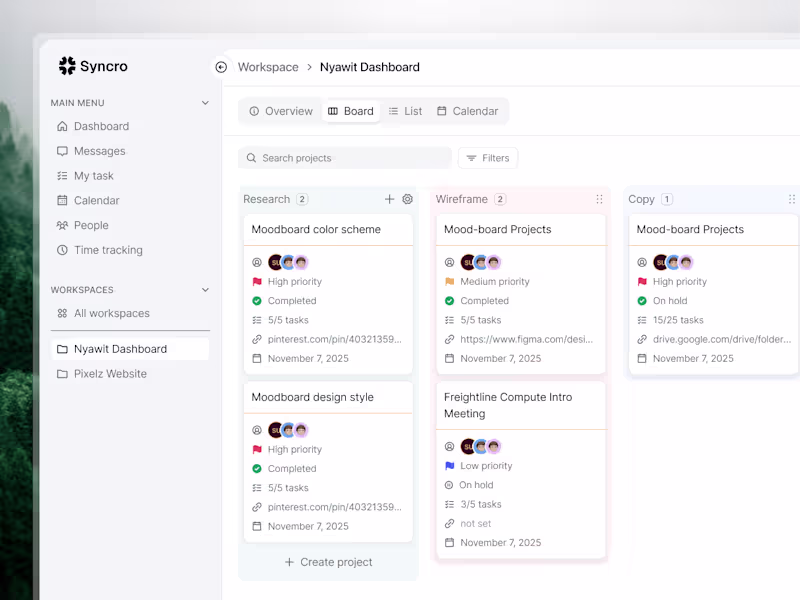This screenshot has width=800, height=600.
Task: Click the Search projects field
Action: pyautogui.click(x=345, y=158)
